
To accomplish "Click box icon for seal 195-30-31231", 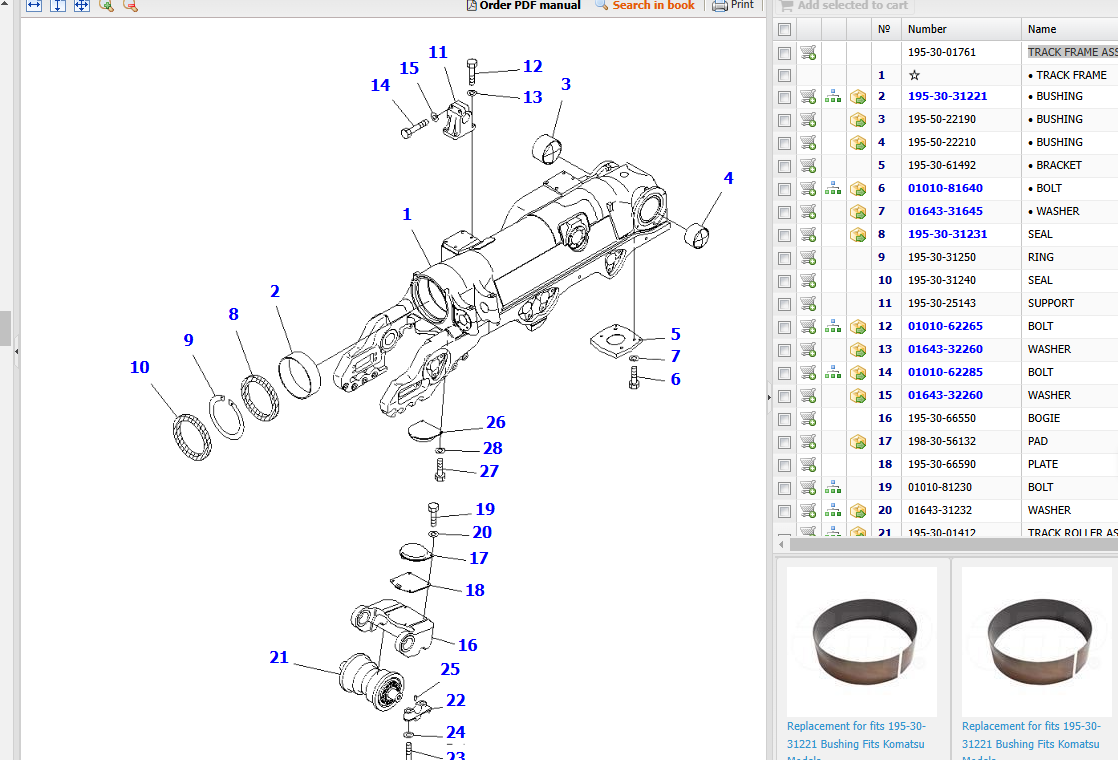I will [858, 235].
